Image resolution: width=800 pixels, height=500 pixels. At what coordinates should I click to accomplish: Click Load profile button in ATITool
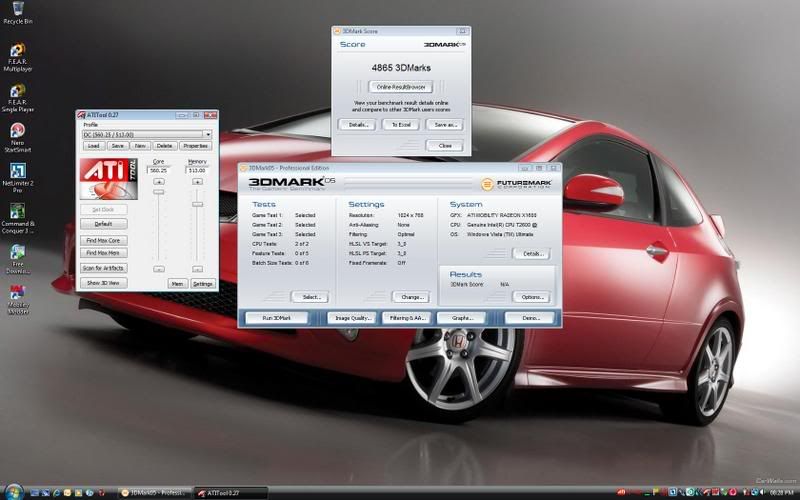click(93, 146)
